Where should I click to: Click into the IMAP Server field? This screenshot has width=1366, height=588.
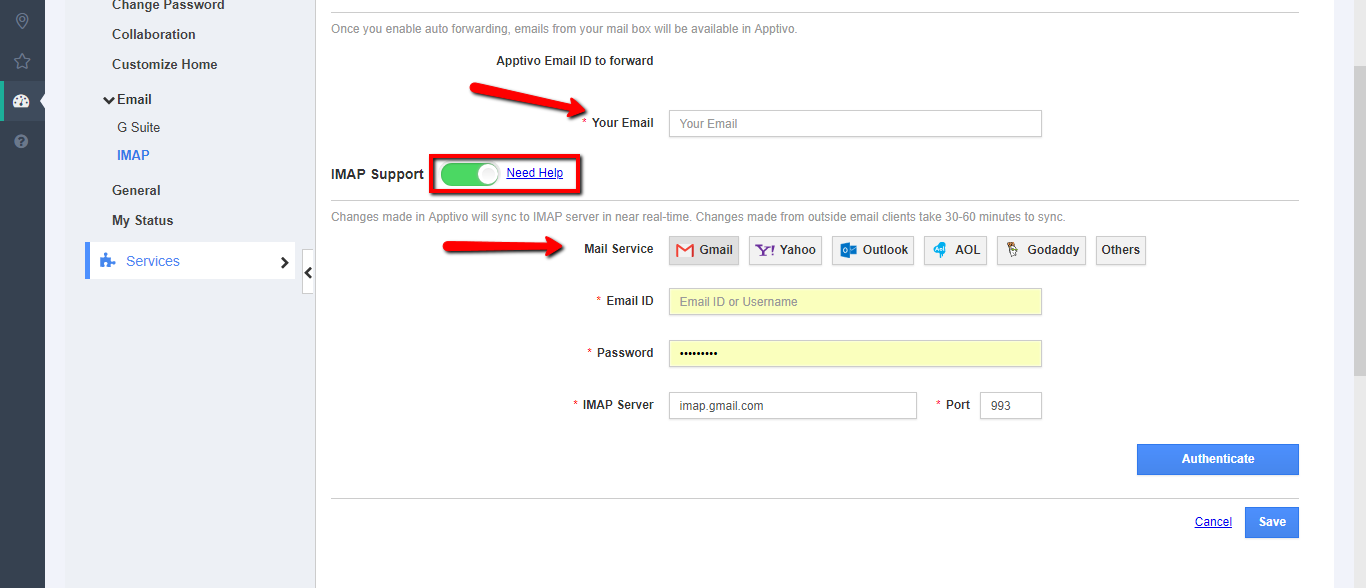point(792,405)
